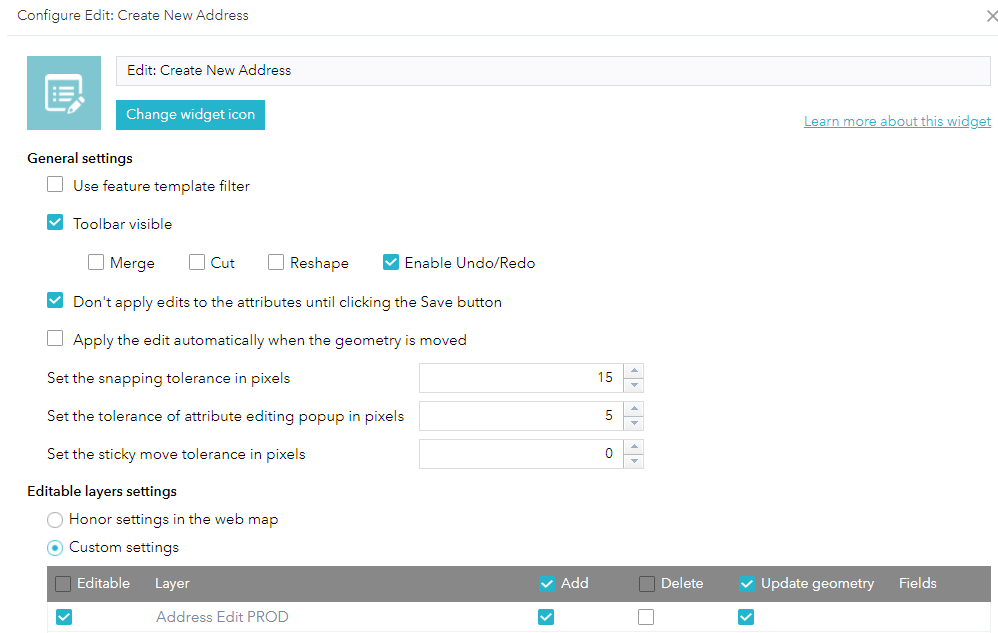
Task: Click the Edit widget icon thumbnail
Action: tap(64, 93)
